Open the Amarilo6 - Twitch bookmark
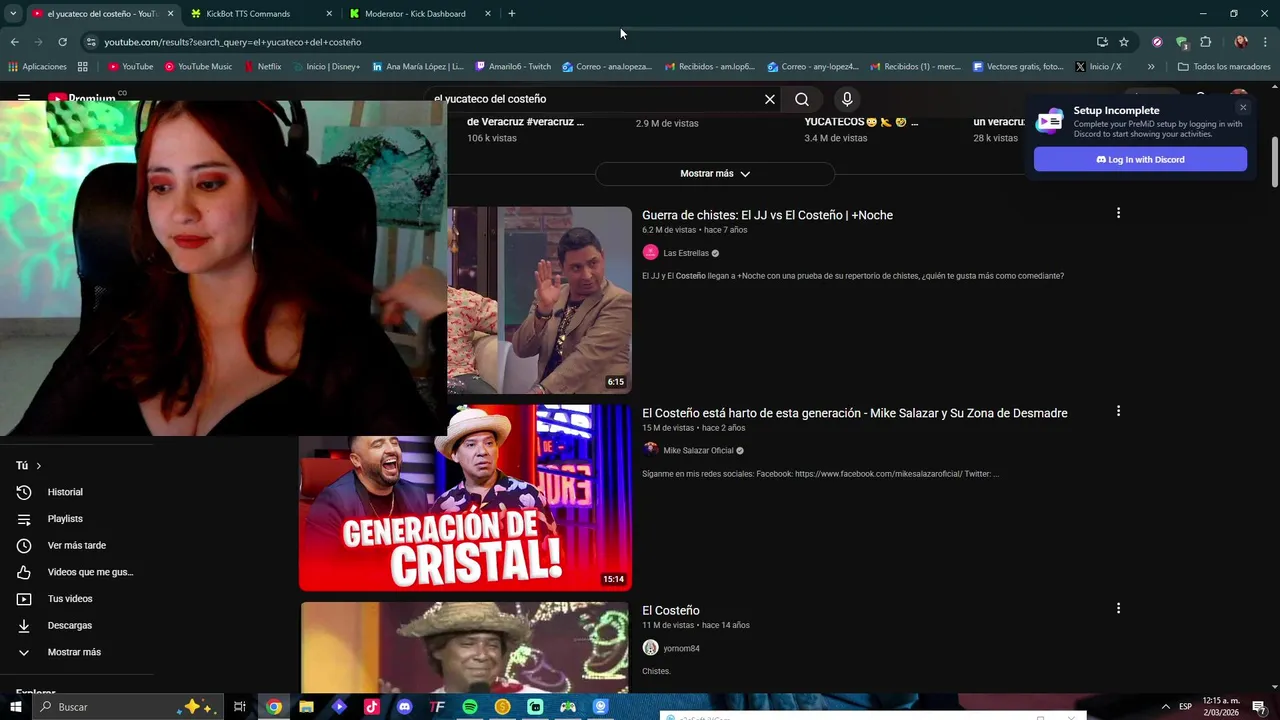Image resolution: width=1280 pixels, height=720 pixels. (513, 67)
